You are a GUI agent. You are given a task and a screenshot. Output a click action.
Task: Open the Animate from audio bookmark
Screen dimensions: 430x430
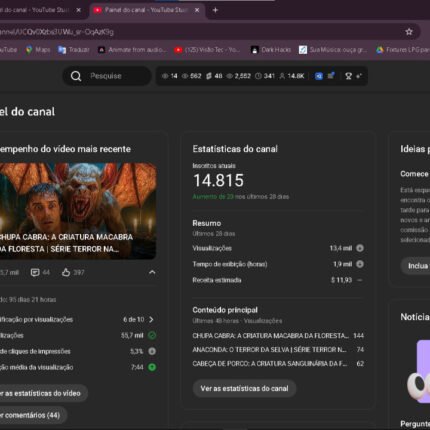133,50
